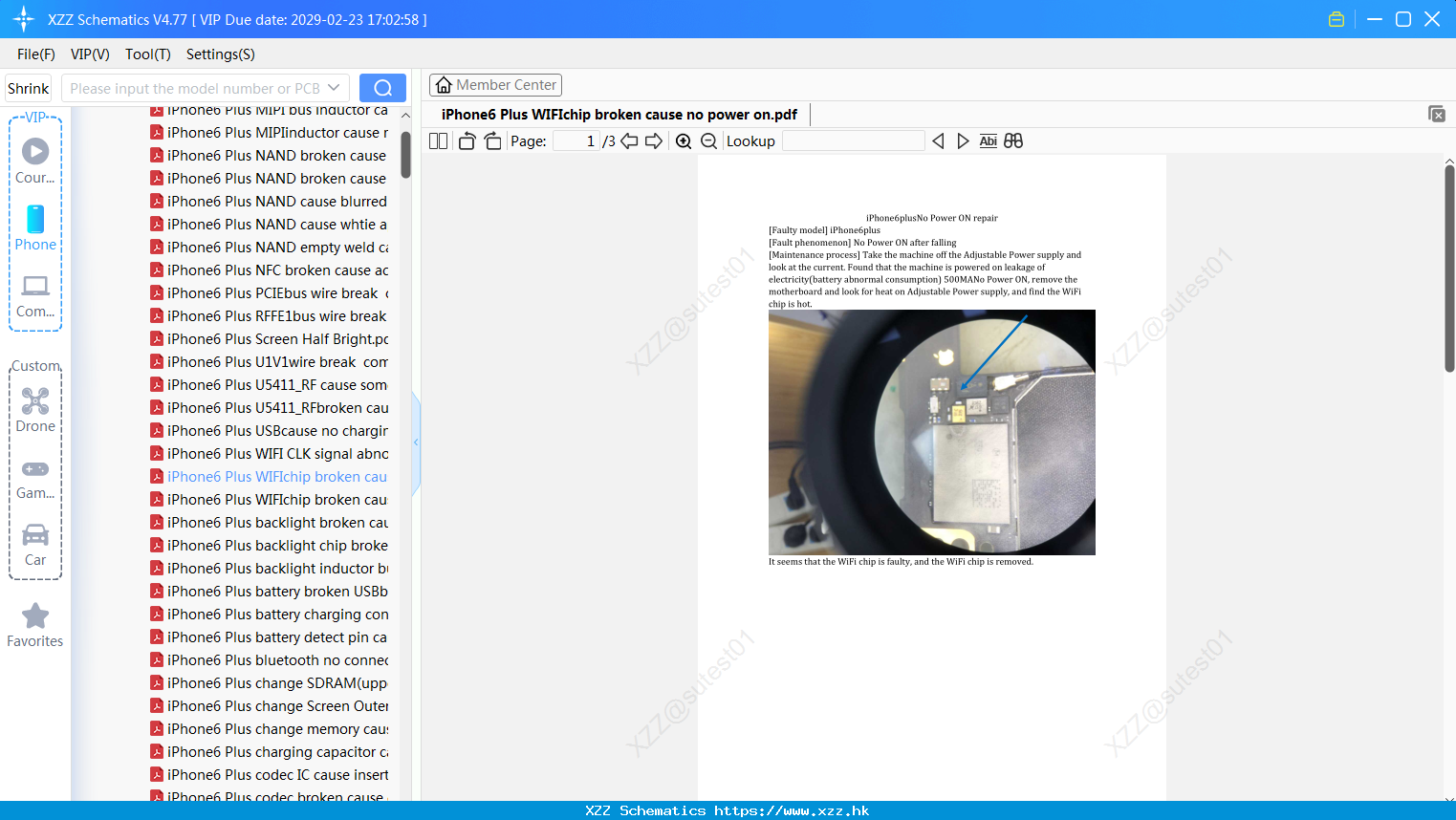Open iPhone6 Plus PCIEbus wire break file

pyautogui.click(x=278, y=293)
